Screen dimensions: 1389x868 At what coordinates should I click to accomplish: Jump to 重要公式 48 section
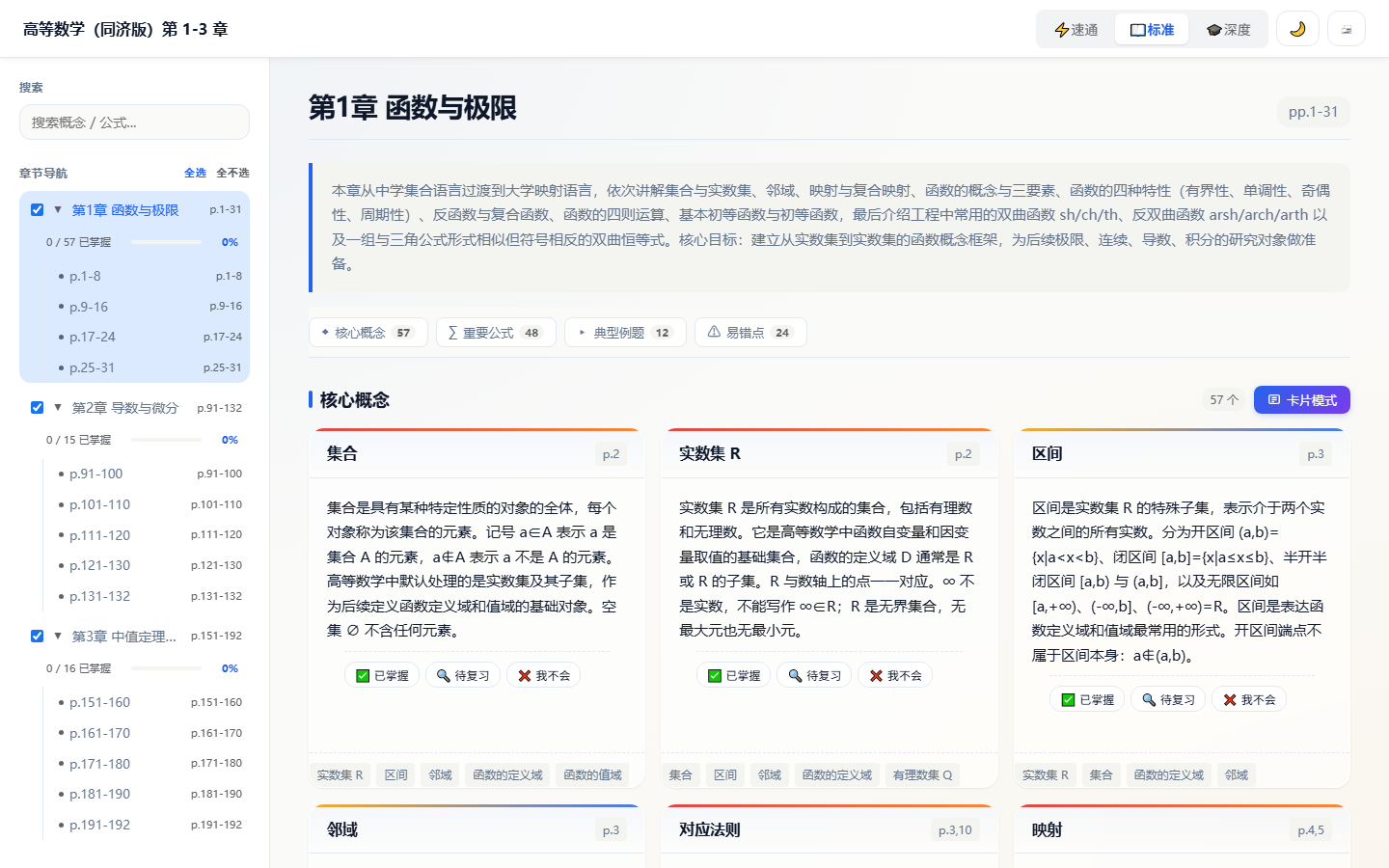(496, 333)
